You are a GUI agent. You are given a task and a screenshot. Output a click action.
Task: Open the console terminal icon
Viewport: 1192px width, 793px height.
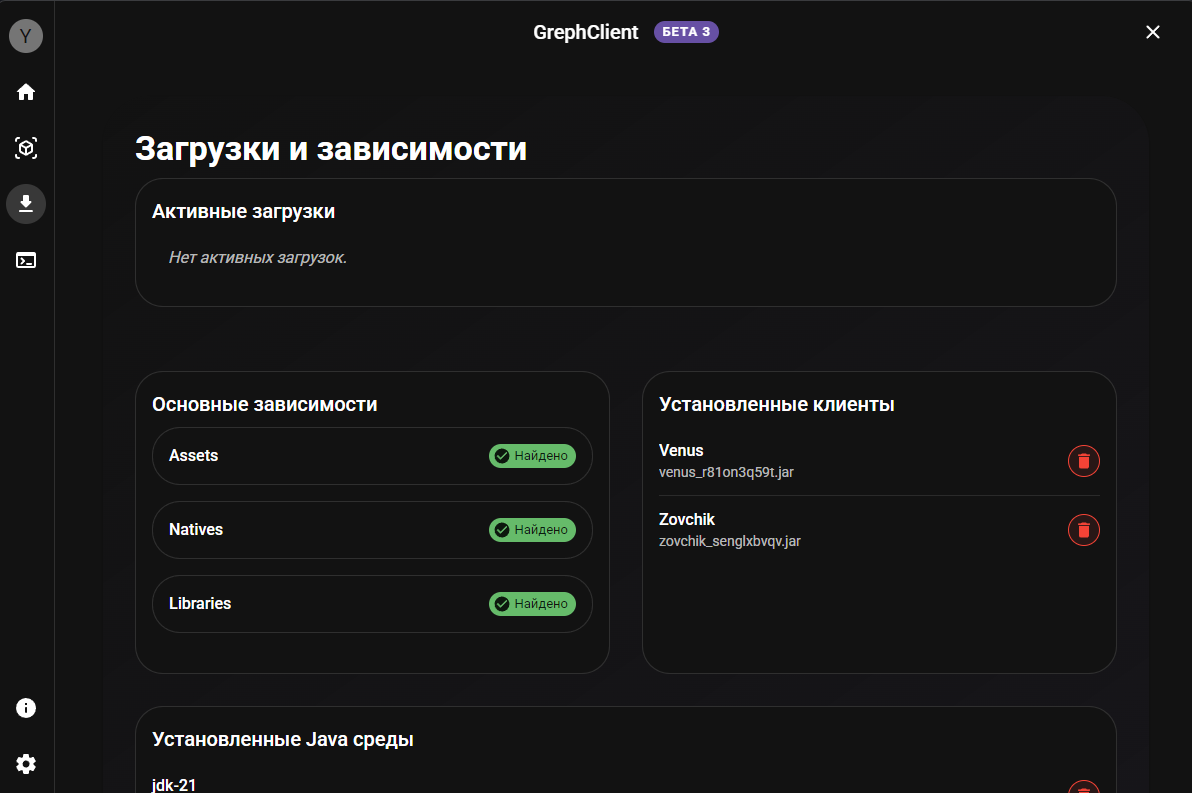click(26, 260)
